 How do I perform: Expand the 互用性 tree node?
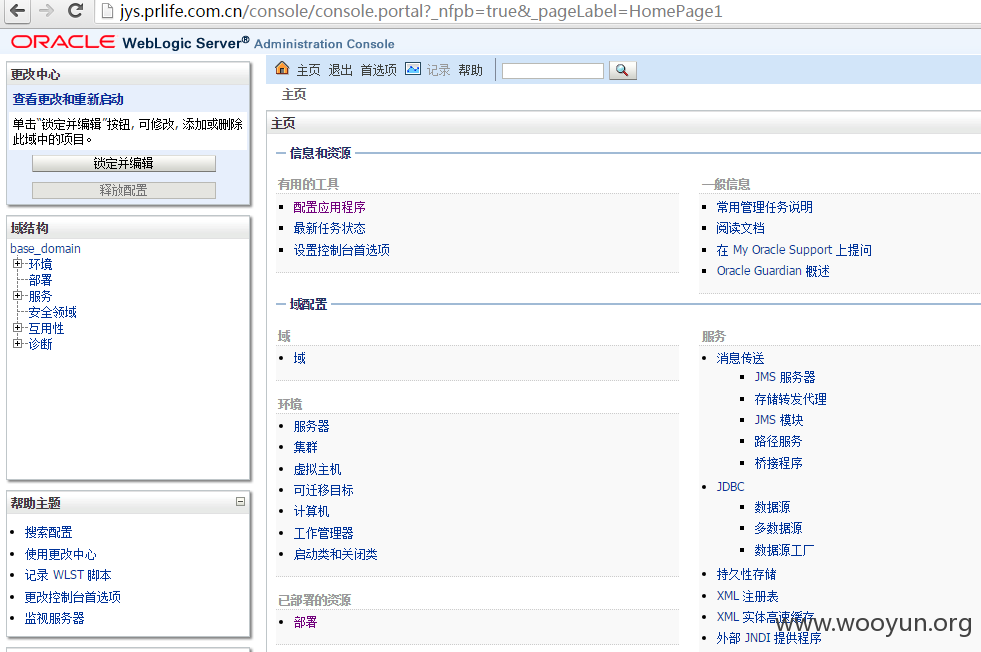[x=18, y=327]
